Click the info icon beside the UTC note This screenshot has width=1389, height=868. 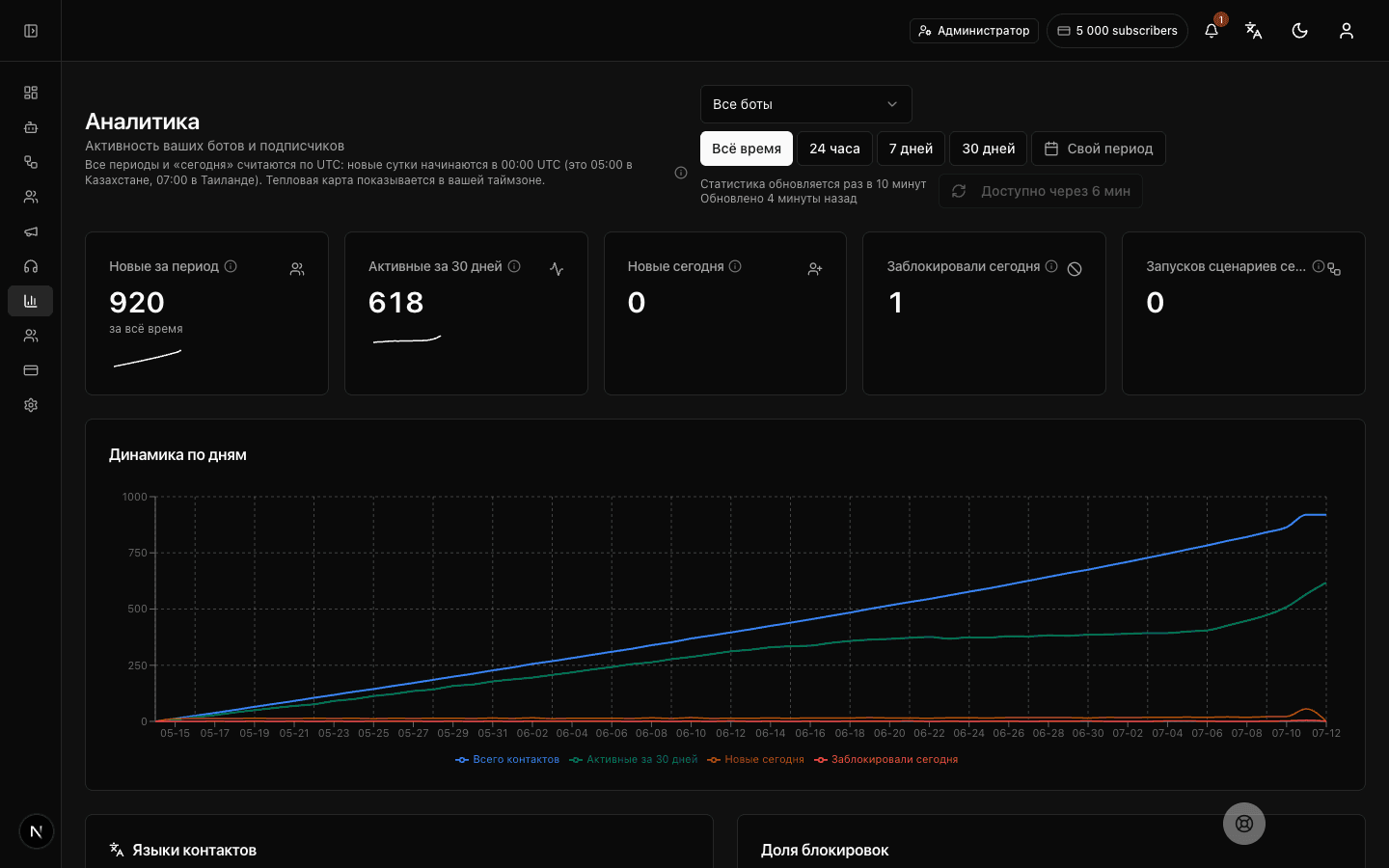click(681, 173)
